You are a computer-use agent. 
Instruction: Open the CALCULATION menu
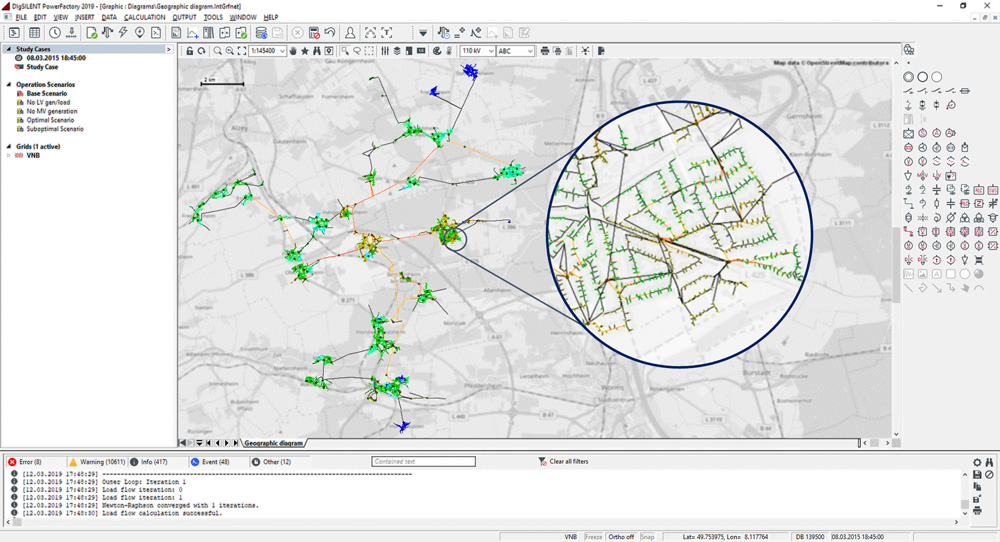[145, 17]
